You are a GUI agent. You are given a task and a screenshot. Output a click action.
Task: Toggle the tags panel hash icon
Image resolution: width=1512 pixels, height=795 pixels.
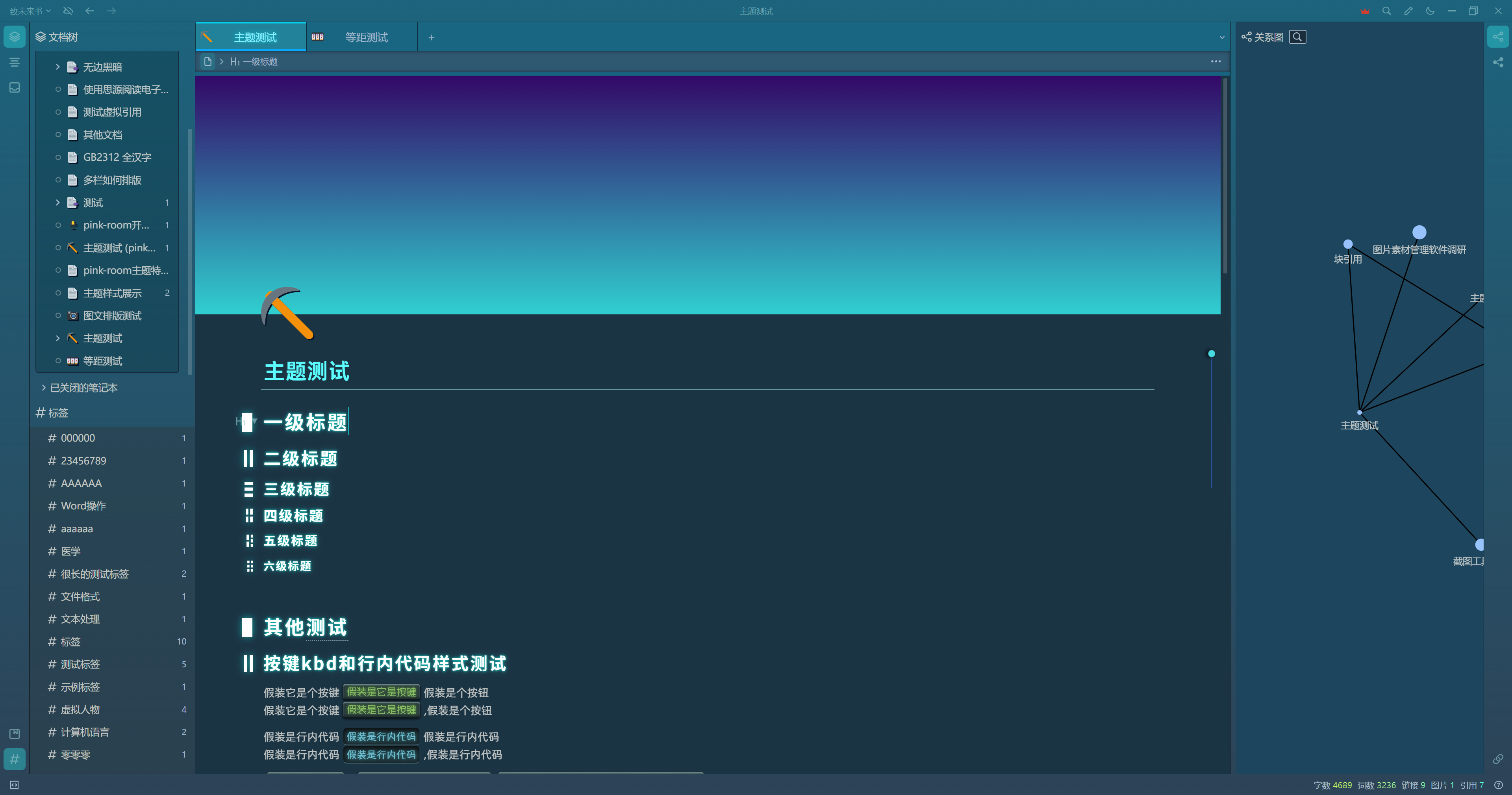(x=15, y=759)
